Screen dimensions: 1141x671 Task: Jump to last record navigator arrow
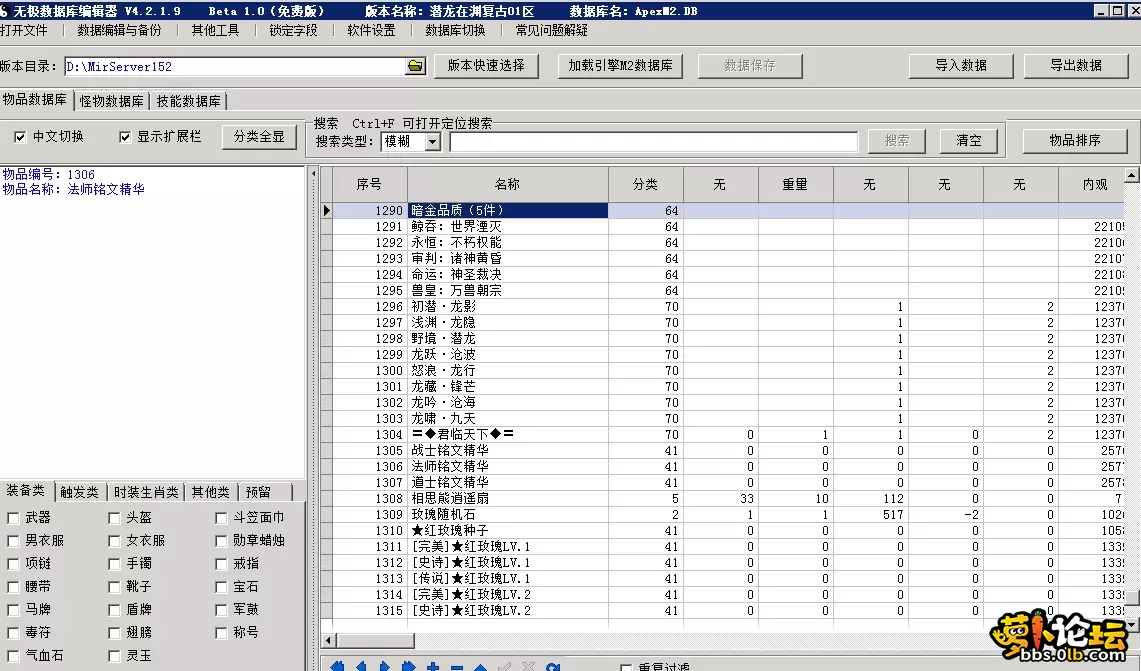[x=408, y=666]
